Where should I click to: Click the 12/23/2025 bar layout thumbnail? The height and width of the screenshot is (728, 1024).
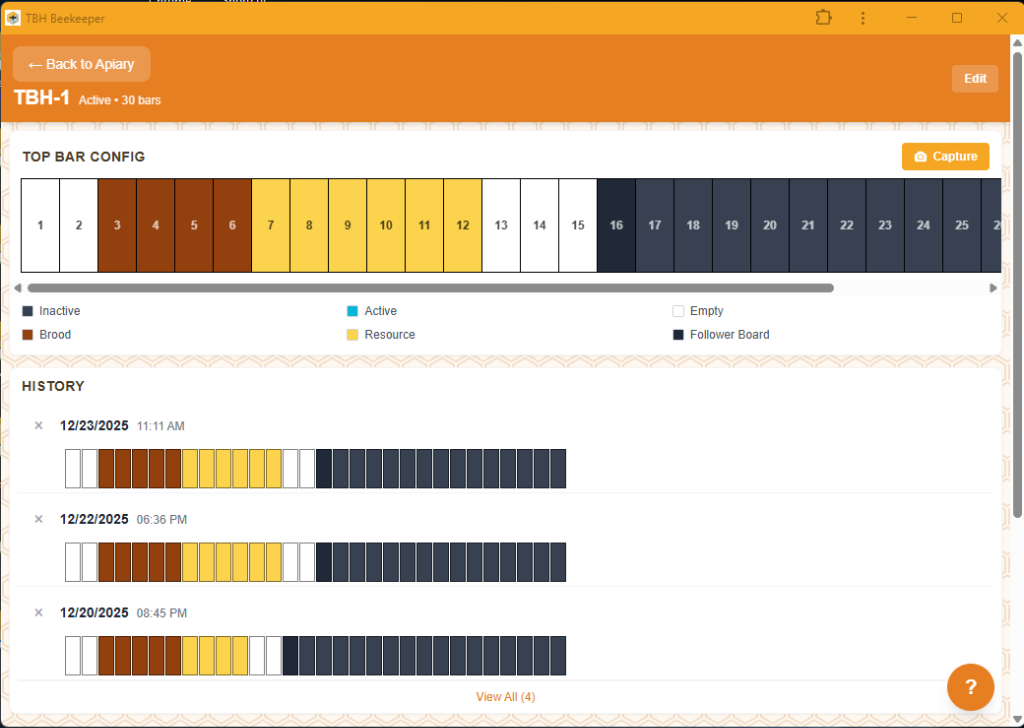[x=317, y=467]
